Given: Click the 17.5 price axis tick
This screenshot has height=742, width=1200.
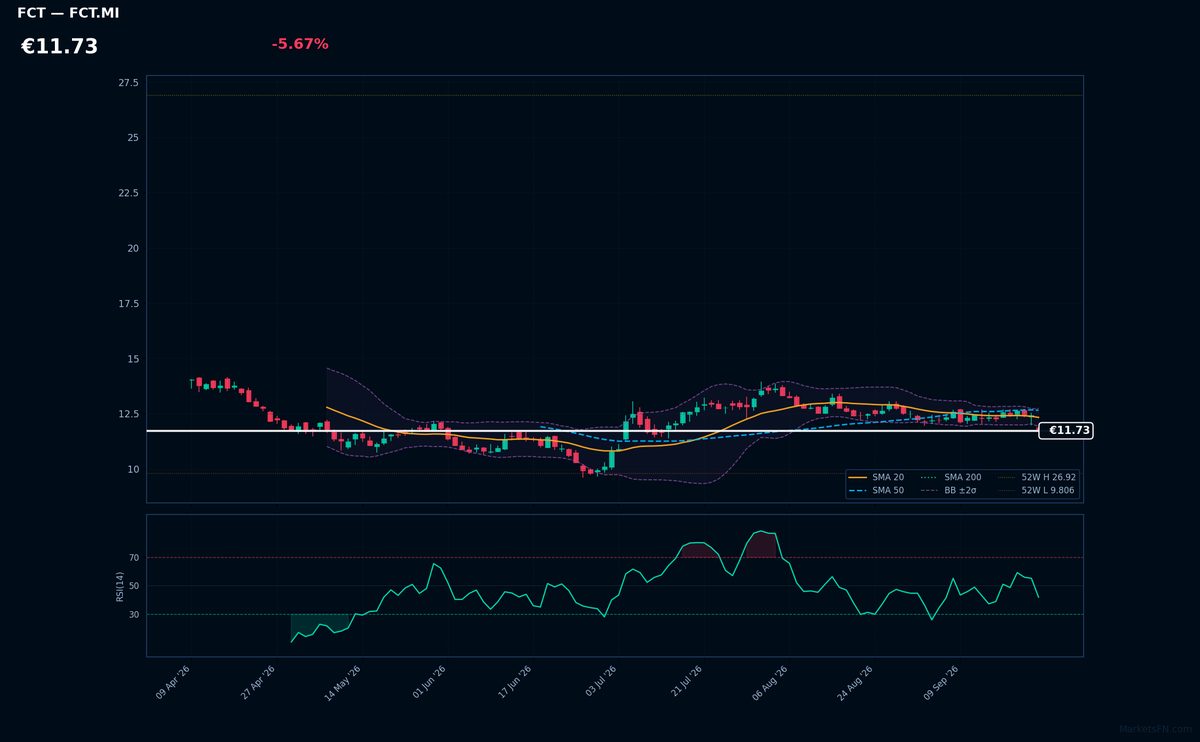Looking at the screenshot, I should coord(129,304).
